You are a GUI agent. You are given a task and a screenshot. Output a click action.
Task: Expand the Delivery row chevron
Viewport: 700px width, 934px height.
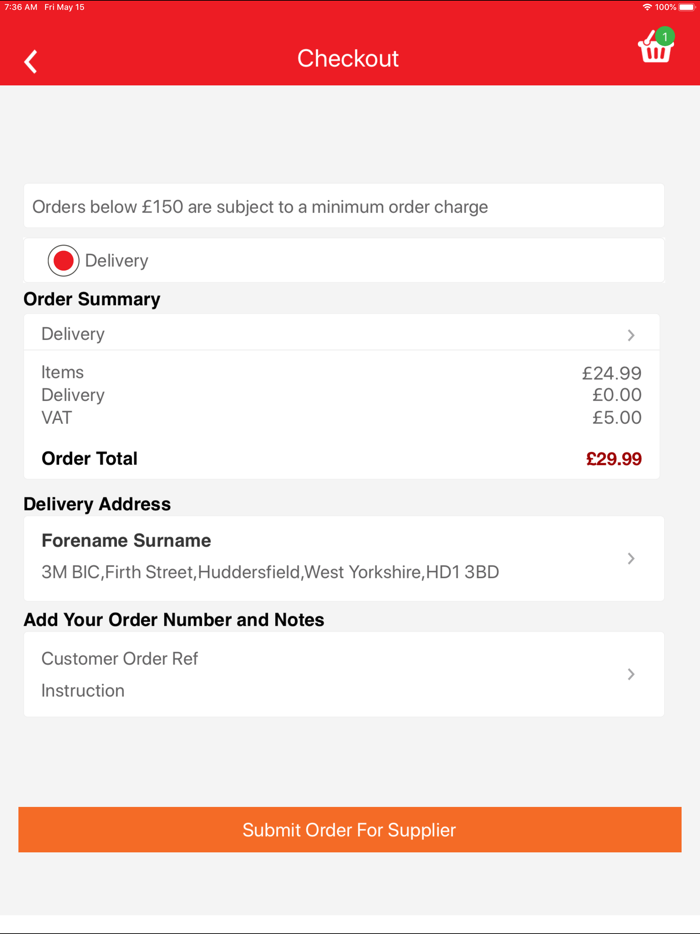point(631,335)
